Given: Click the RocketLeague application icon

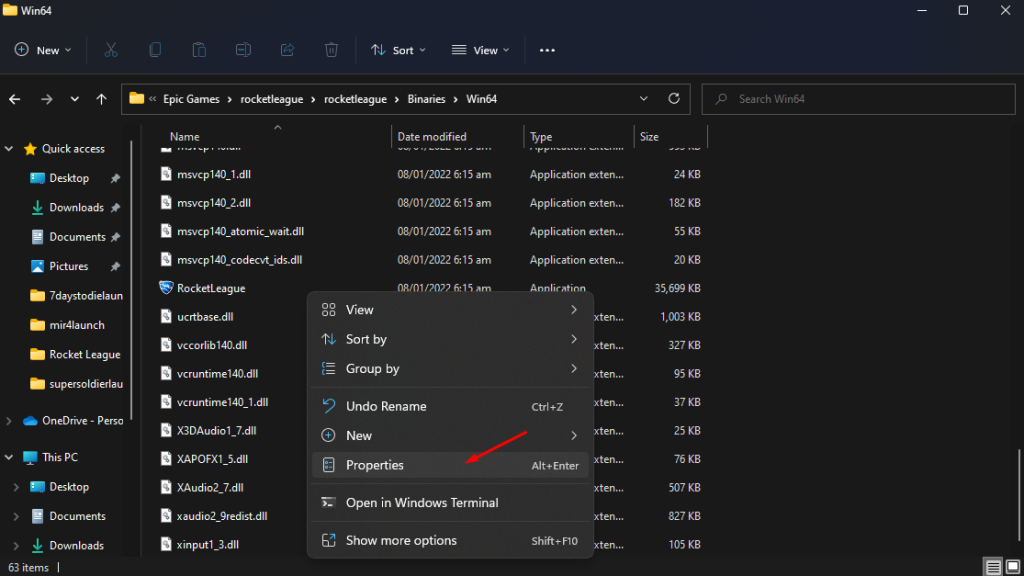Looking at the screenshot, I should click(x=166, y=288).
